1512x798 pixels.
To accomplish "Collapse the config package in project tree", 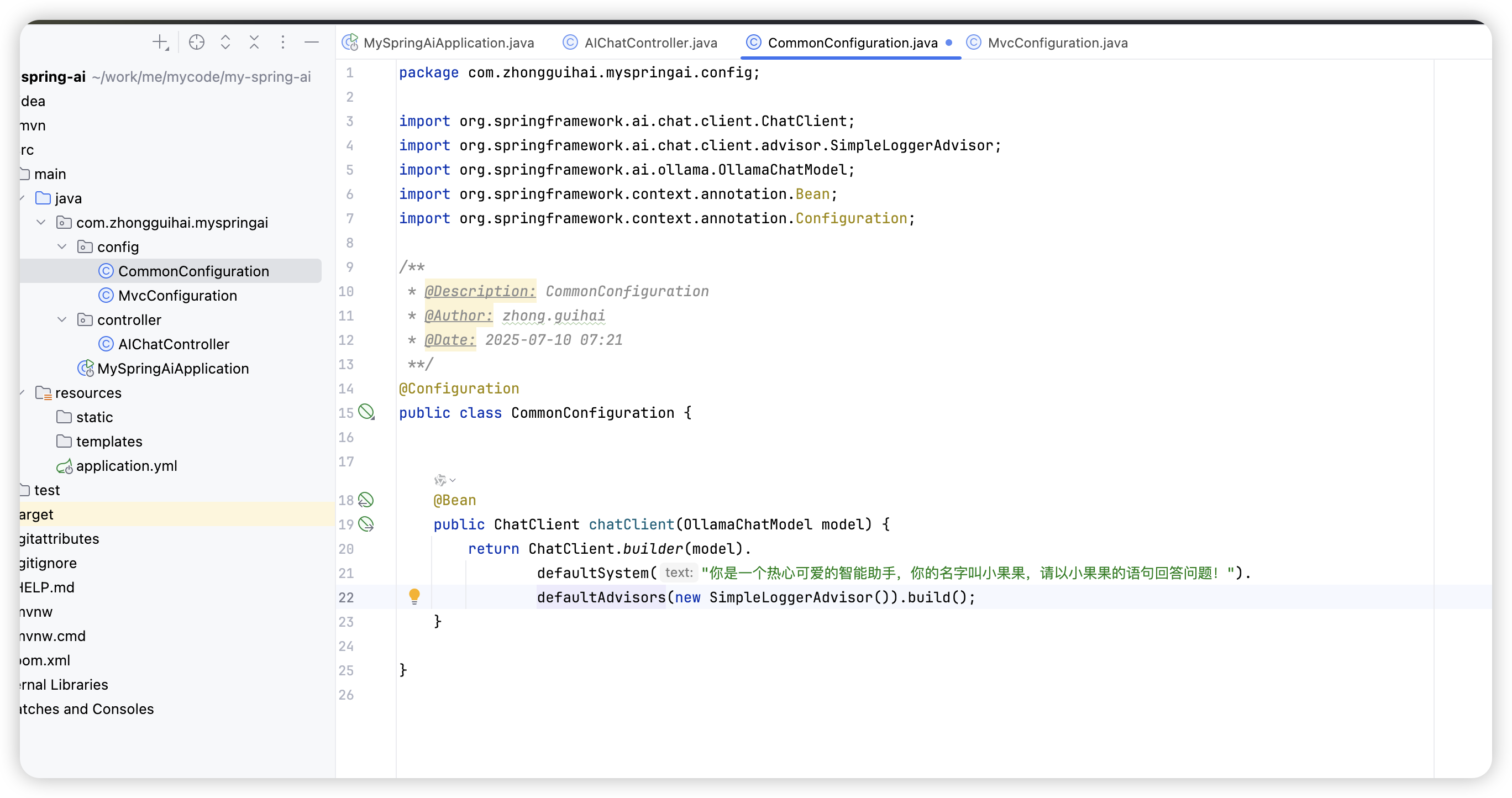I will [x=62, y=246].
